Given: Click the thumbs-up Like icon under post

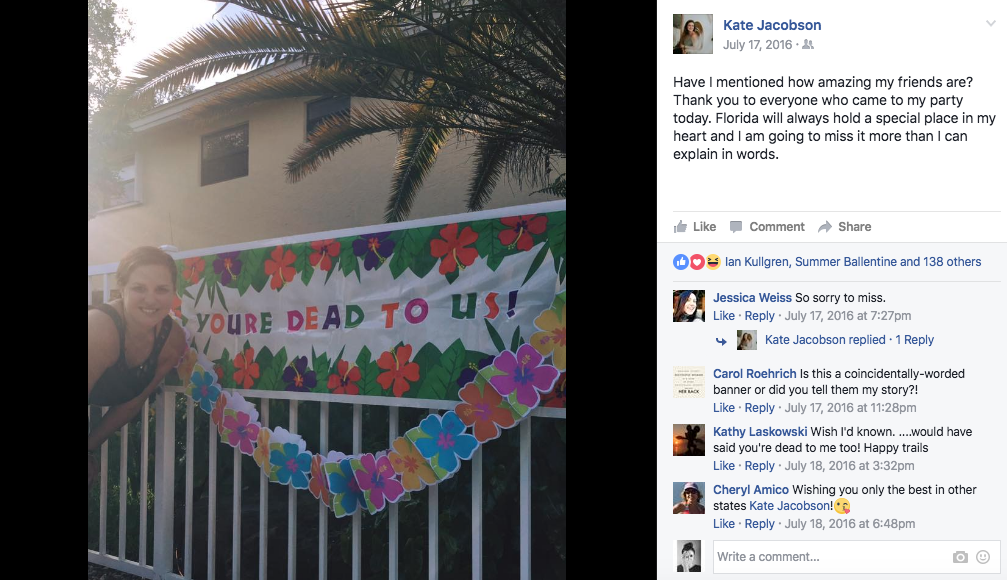Looking at the screenshot, I should coord(680,226).
